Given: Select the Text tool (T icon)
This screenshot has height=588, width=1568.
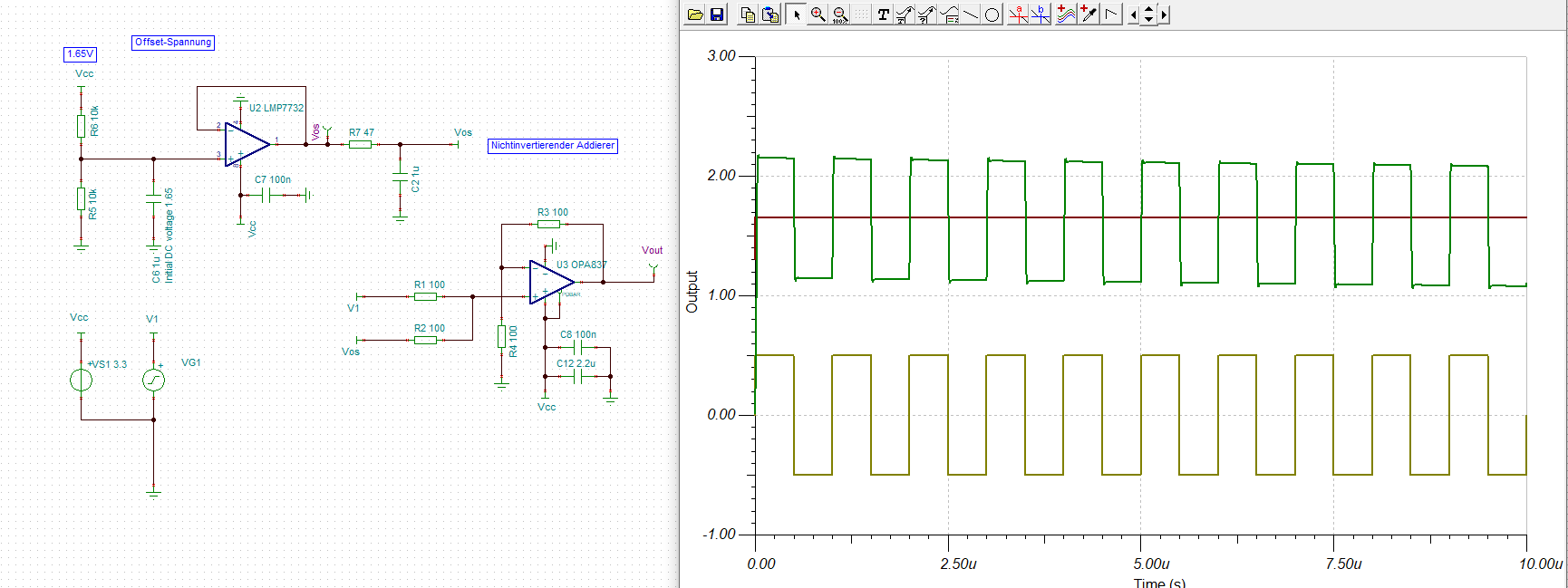Looking at the screenshot, I should pos(884,14).
